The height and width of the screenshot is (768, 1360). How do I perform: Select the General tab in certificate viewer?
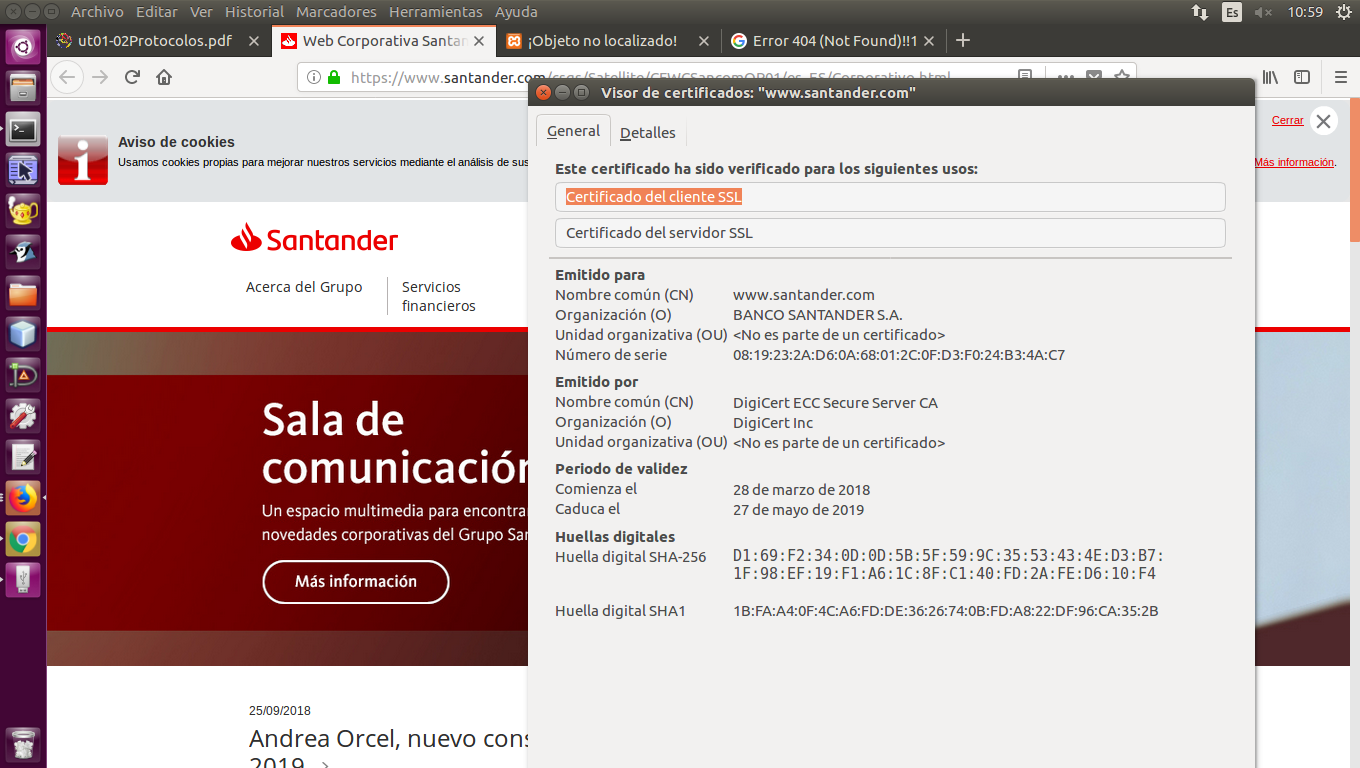(x=573, y=131)
